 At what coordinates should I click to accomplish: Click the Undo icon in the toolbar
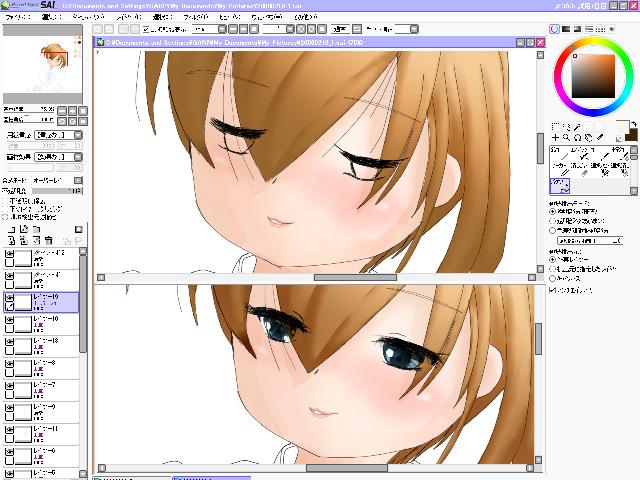(x=98, y=29)
